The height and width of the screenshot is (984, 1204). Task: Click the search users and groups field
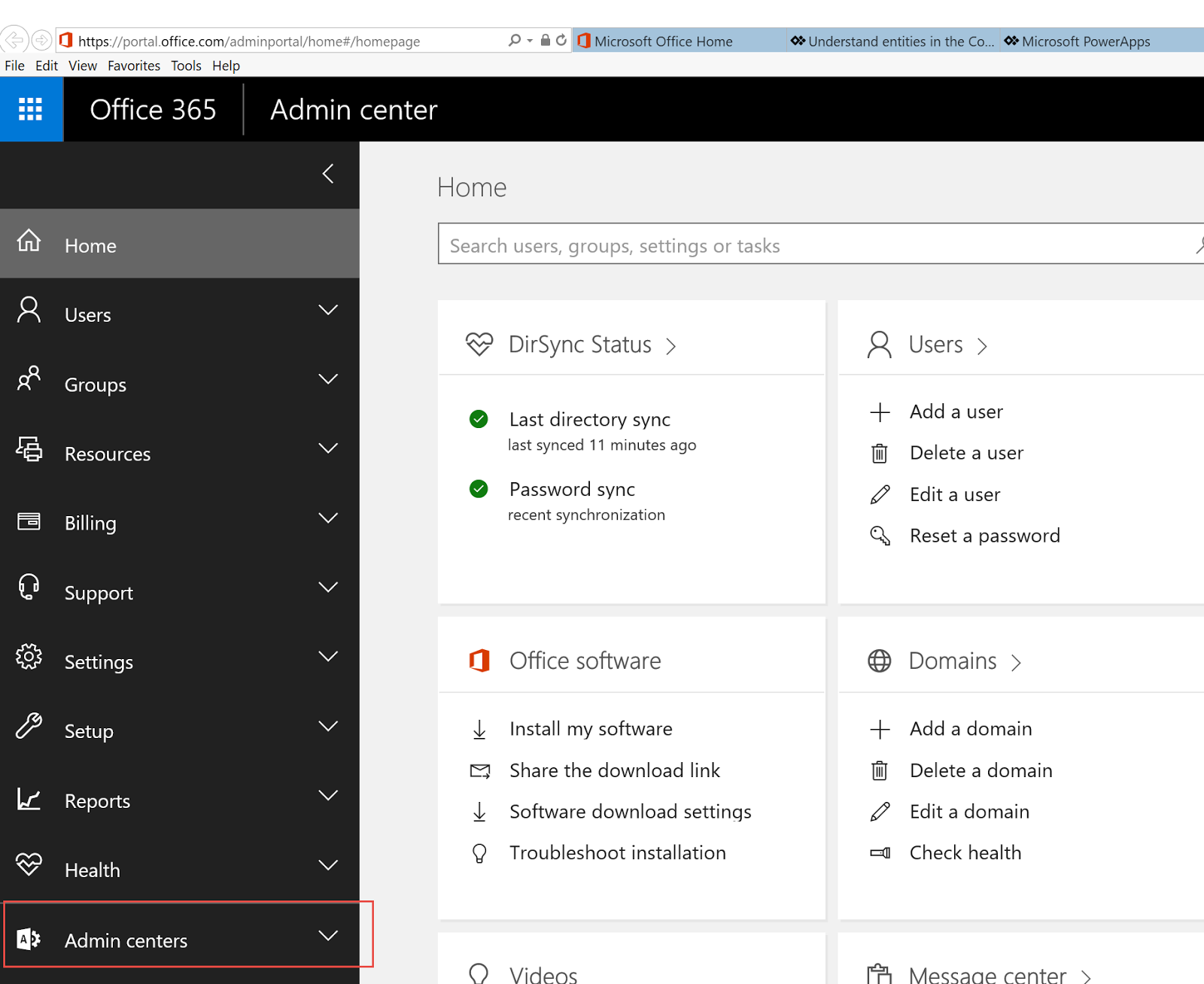click(x=813, y=245)
